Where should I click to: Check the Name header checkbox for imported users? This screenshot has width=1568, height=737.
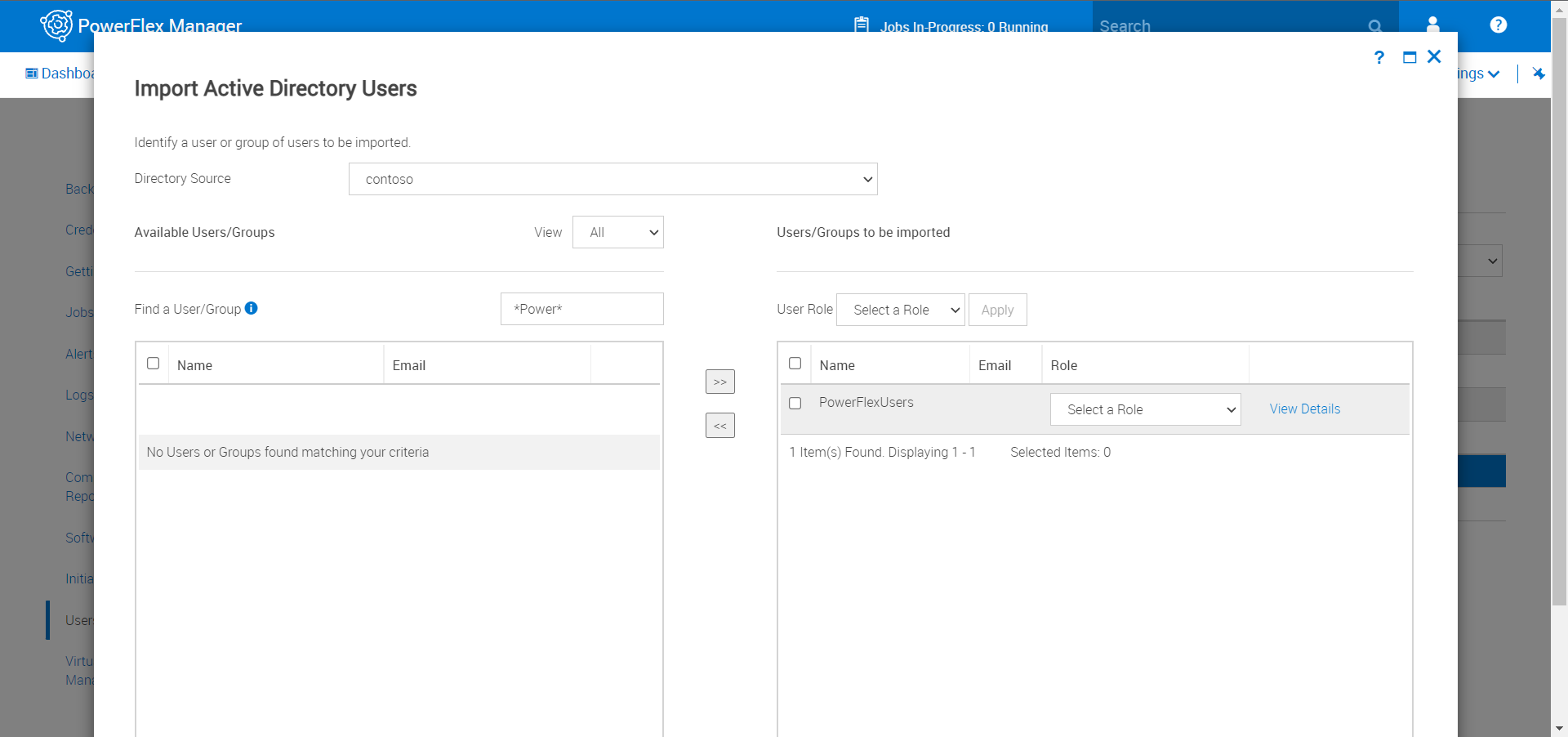click(795, 363)
